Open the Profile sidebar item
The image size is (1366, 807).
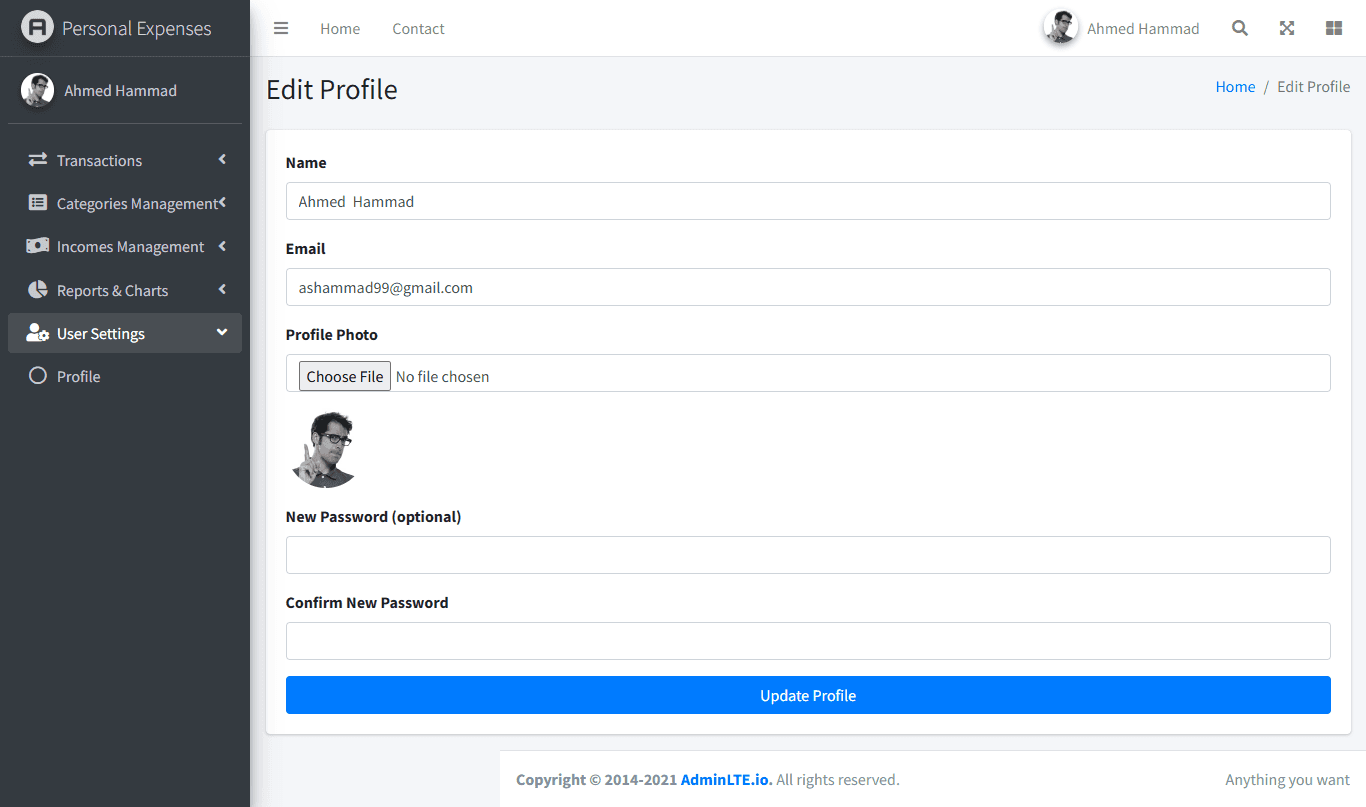pos(125,376)
